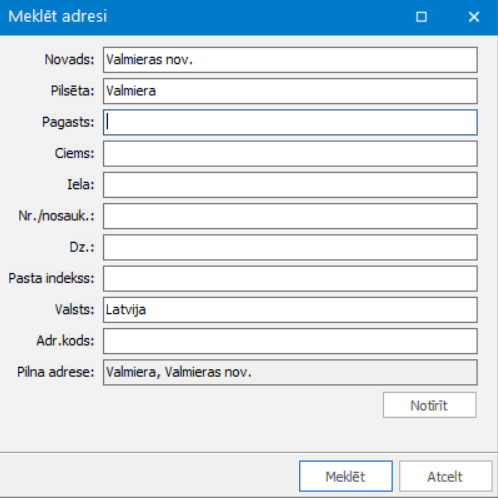The height and width of the screenshot is (498, 498).
Task: Click the Valsts field with Latvija
Action: coord(290,310)
